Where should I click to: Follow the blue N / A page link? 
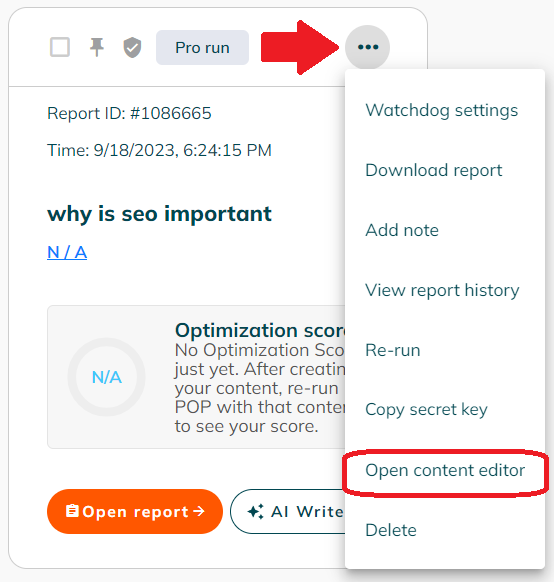click(67, 252)
